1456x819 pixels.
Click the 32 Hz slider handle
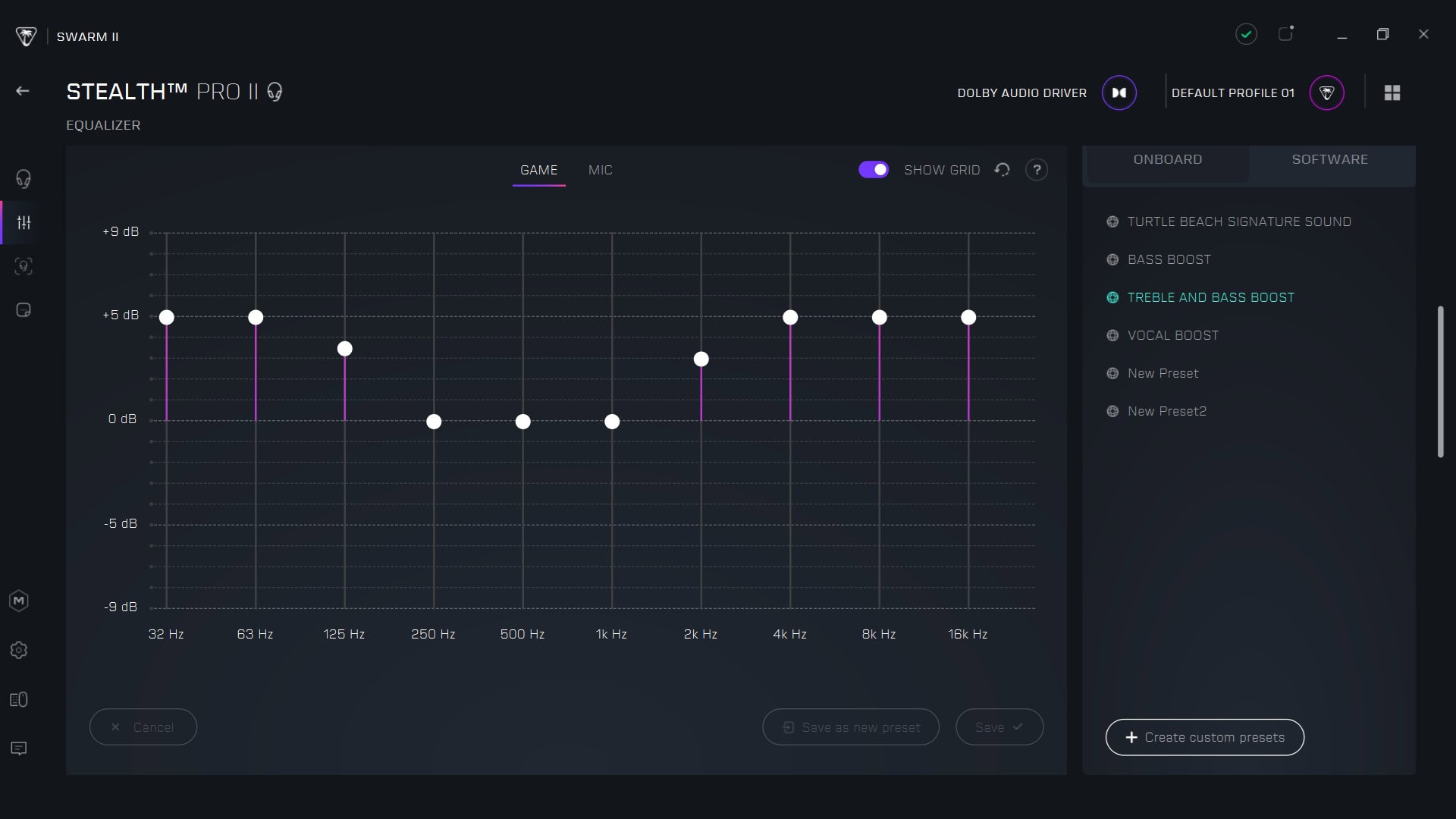(167, 318)
